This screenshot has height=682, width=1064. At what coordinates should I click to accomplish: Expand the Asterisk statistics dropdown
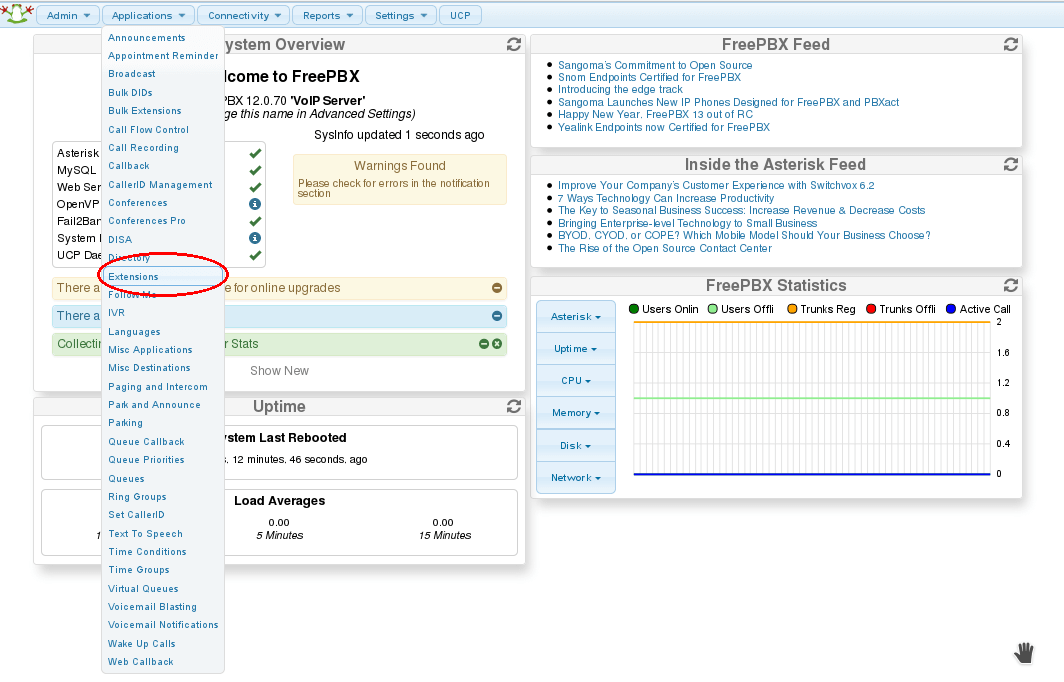(575, 317)
